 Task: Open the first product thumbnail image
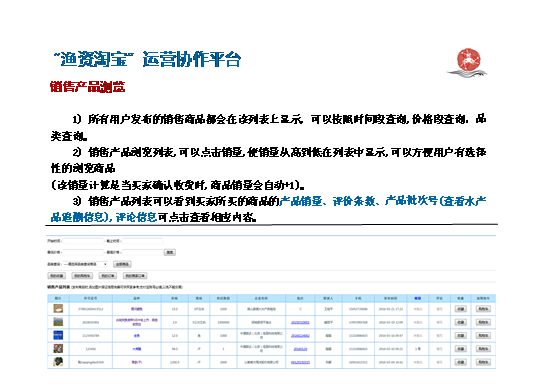(58, 309)
